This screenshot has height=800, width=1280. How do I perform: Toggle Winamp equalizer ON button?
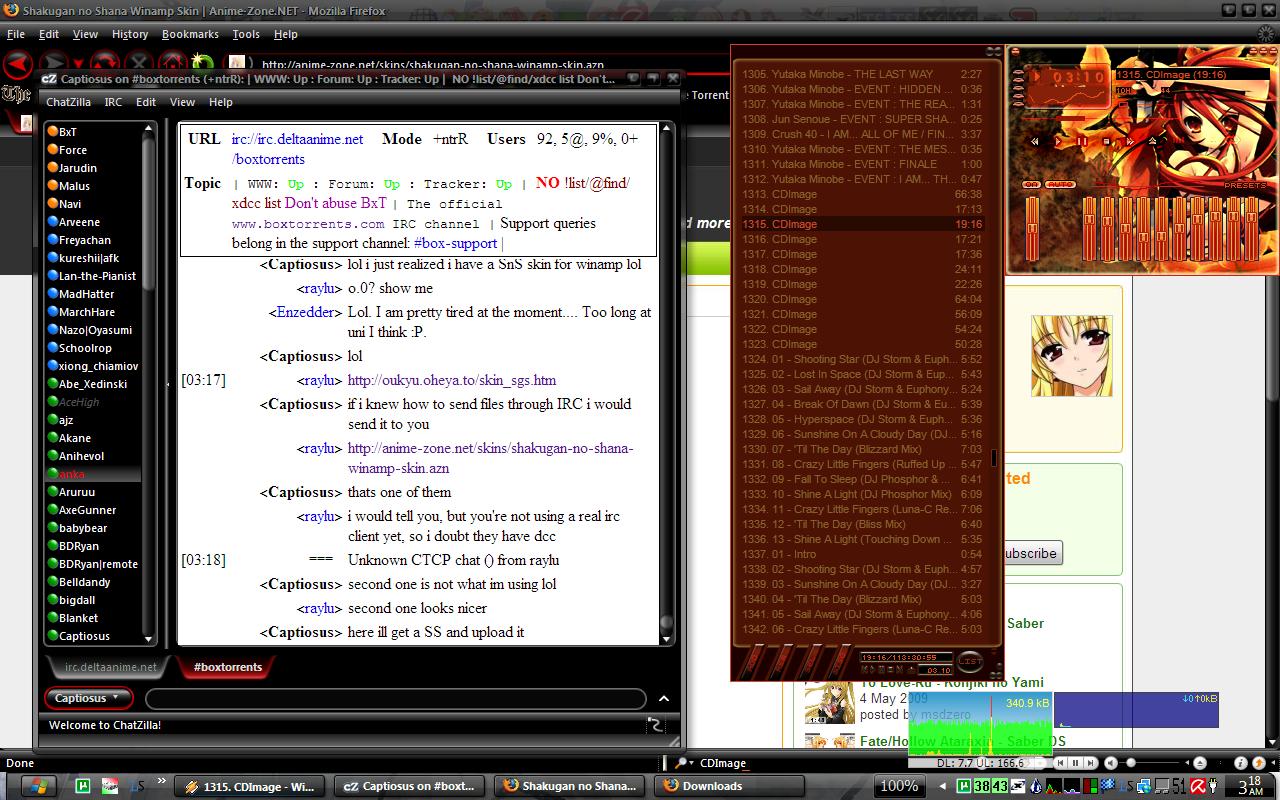coord(1031,184)
